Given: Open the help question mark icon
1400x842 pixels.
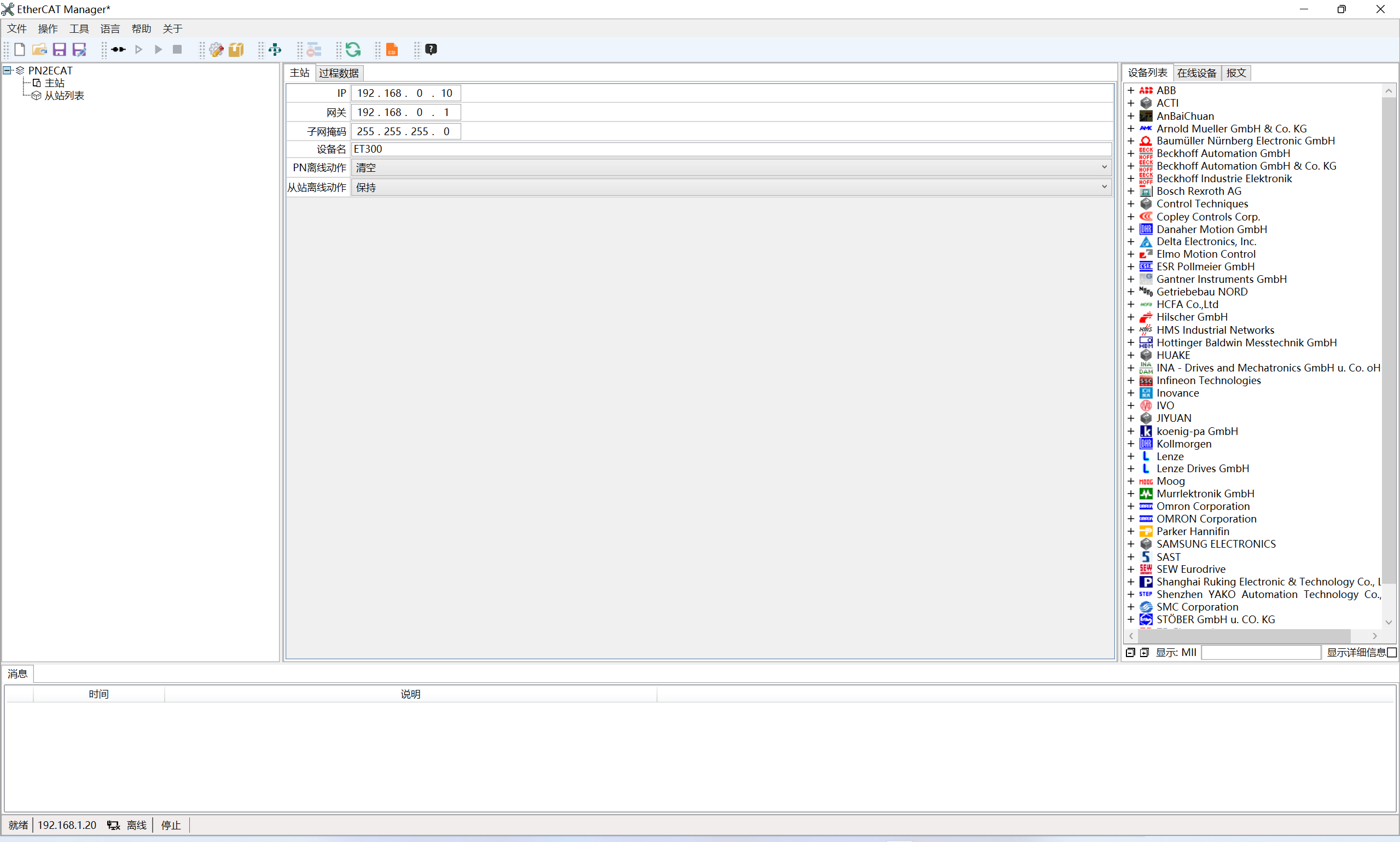Looking at the screenshot, I should (x=431, y=49).
